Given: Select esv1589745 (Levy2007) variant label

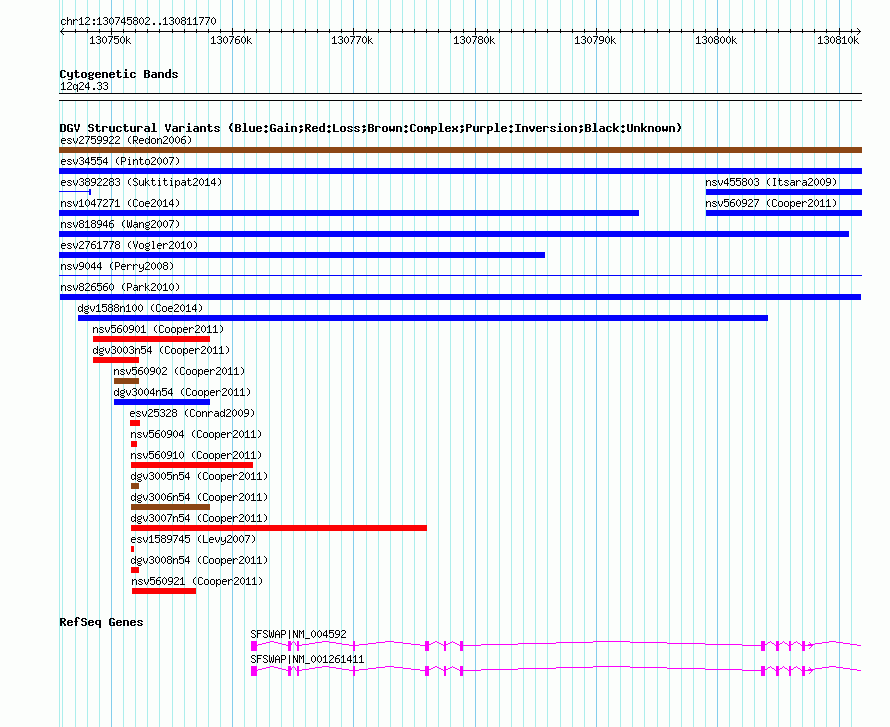Looking at the screenshot, I should pos(193,539).
